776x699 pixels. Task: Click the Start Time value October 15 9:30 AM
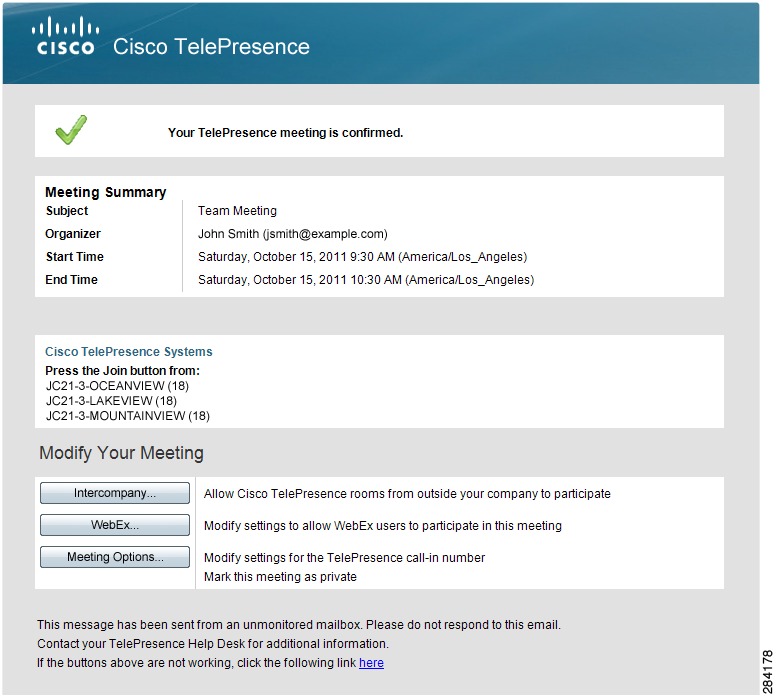(x=362, y=257)
